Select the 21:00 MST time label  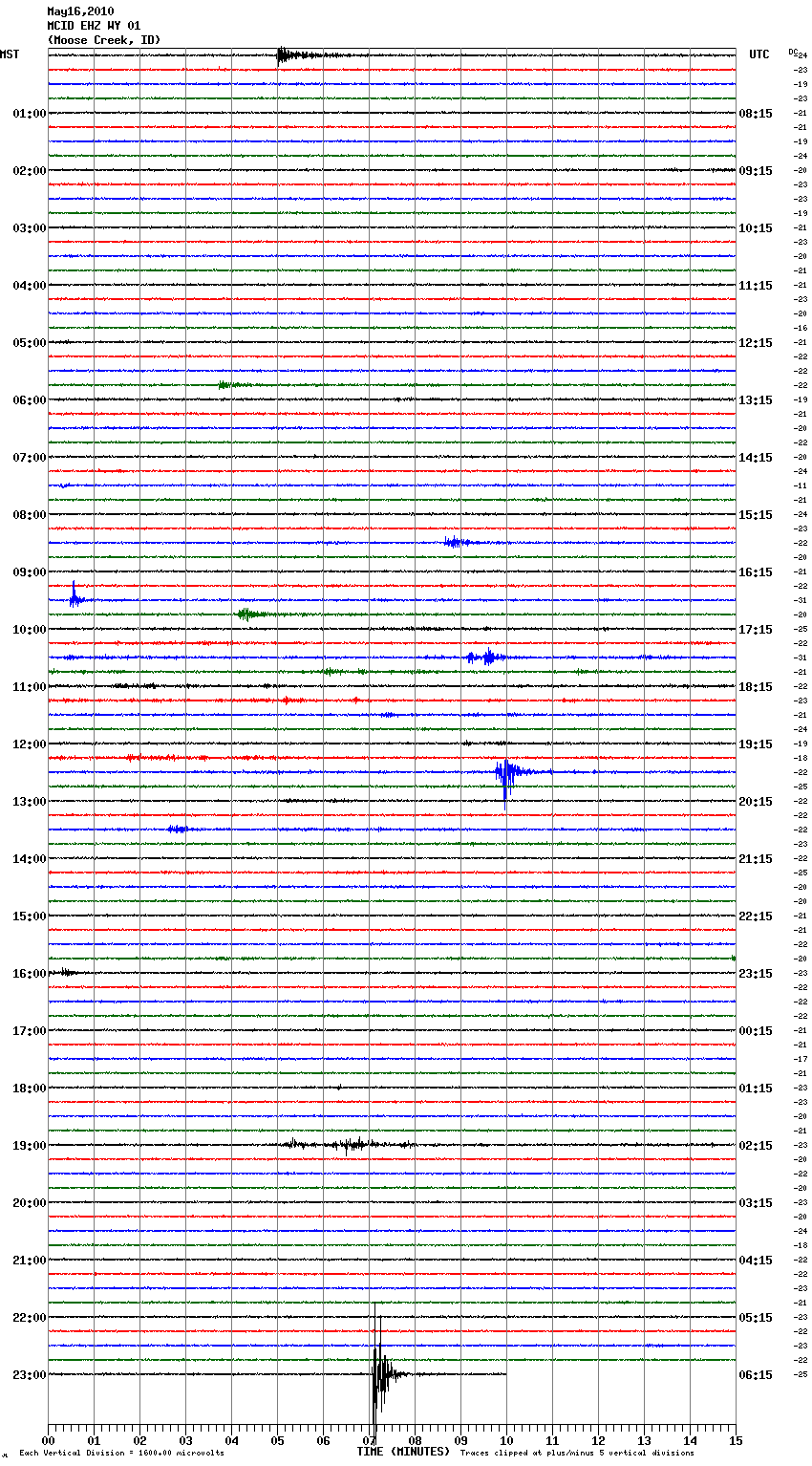pos(29,1261)
